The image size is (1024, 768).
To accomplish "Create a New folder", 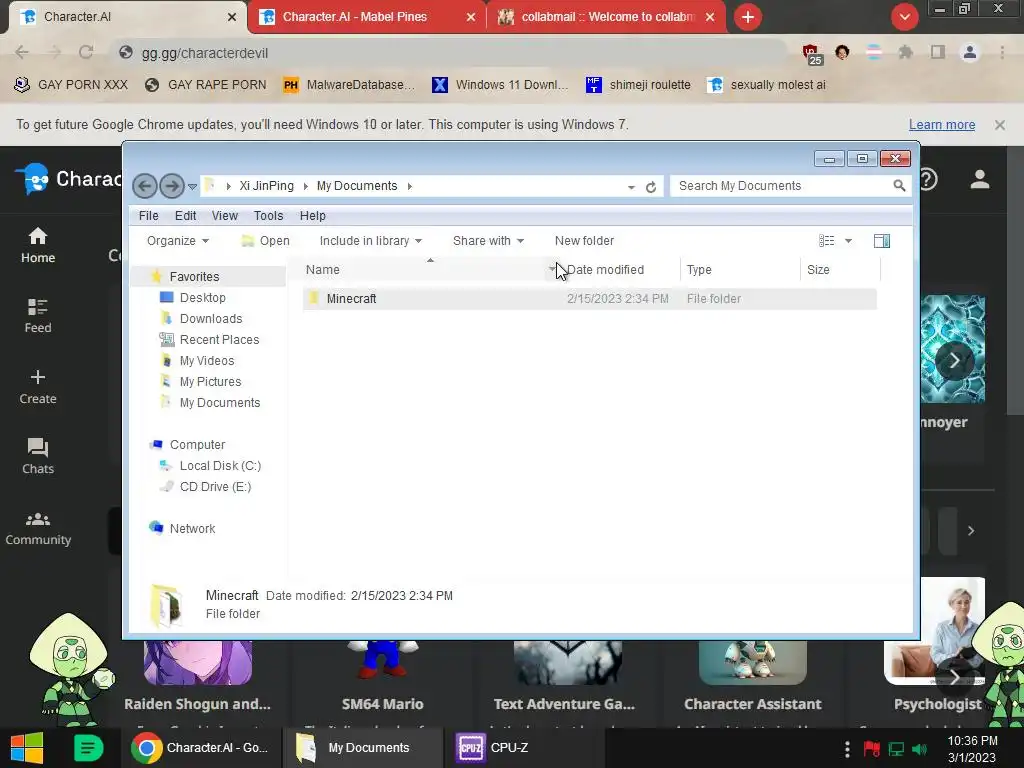I will (x=584, y=241).
